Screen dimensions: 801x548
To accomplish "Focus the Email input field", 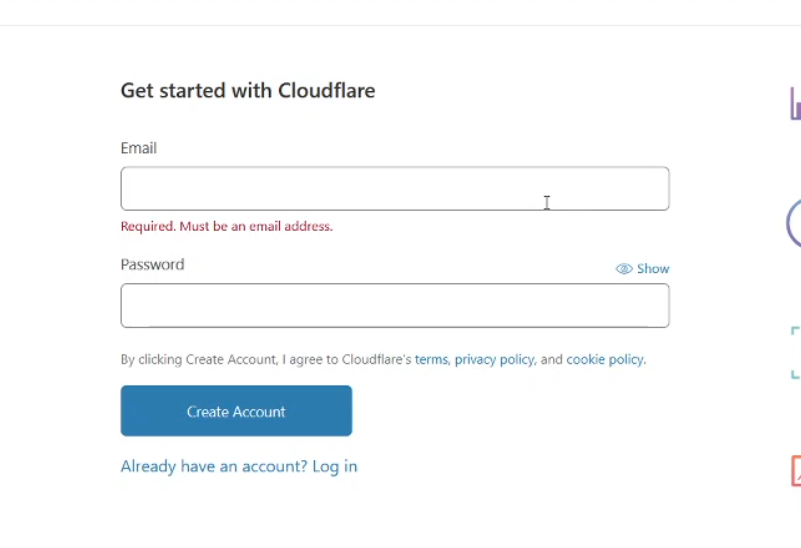I will point(395,188).
